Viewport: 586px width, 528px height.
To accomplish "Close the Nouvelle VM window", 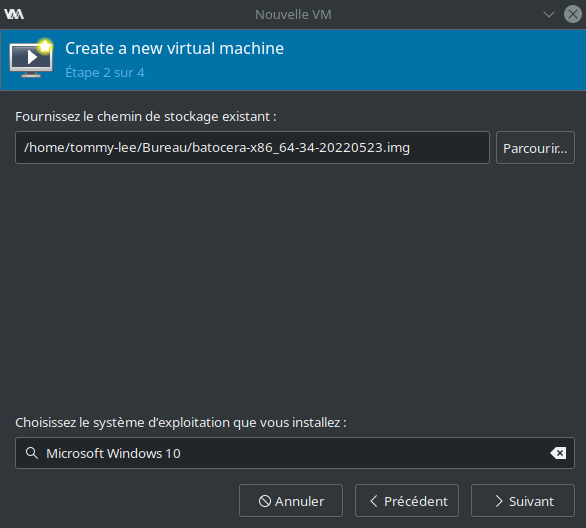I will tap(573, 14).
